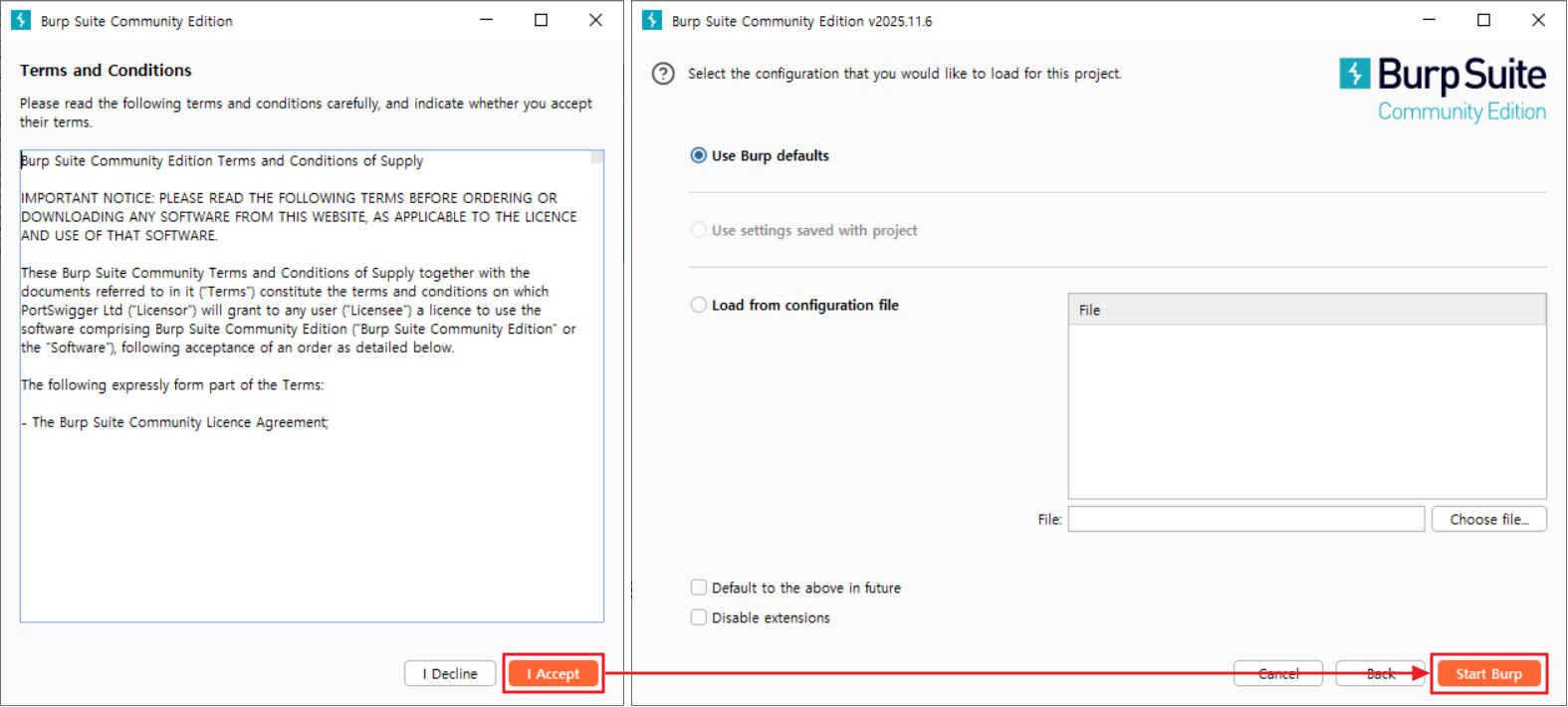The image size is (1568, 707).
Task: Minimize the Burp Suite v2025.11.6 window
Action: click(1429, 20)
